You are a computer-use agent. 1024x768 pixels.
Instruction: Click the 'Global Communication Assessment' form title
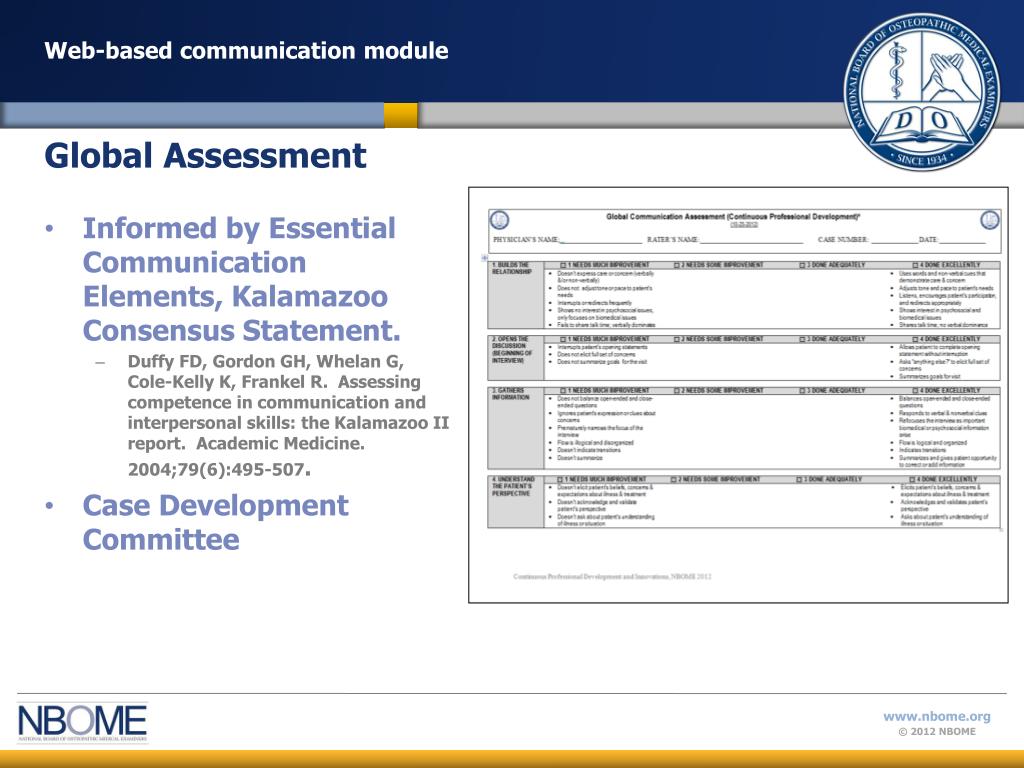click(x=733, y=216)
